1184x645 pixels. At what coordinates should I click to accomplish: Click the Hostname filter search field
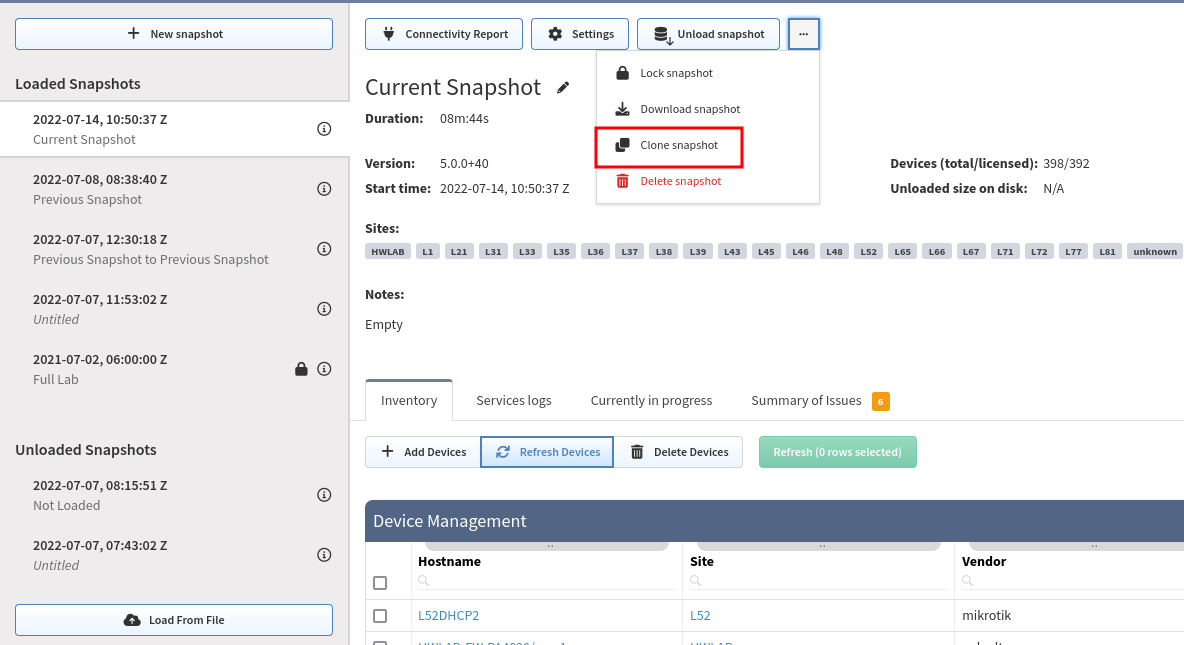click(547, 581)
